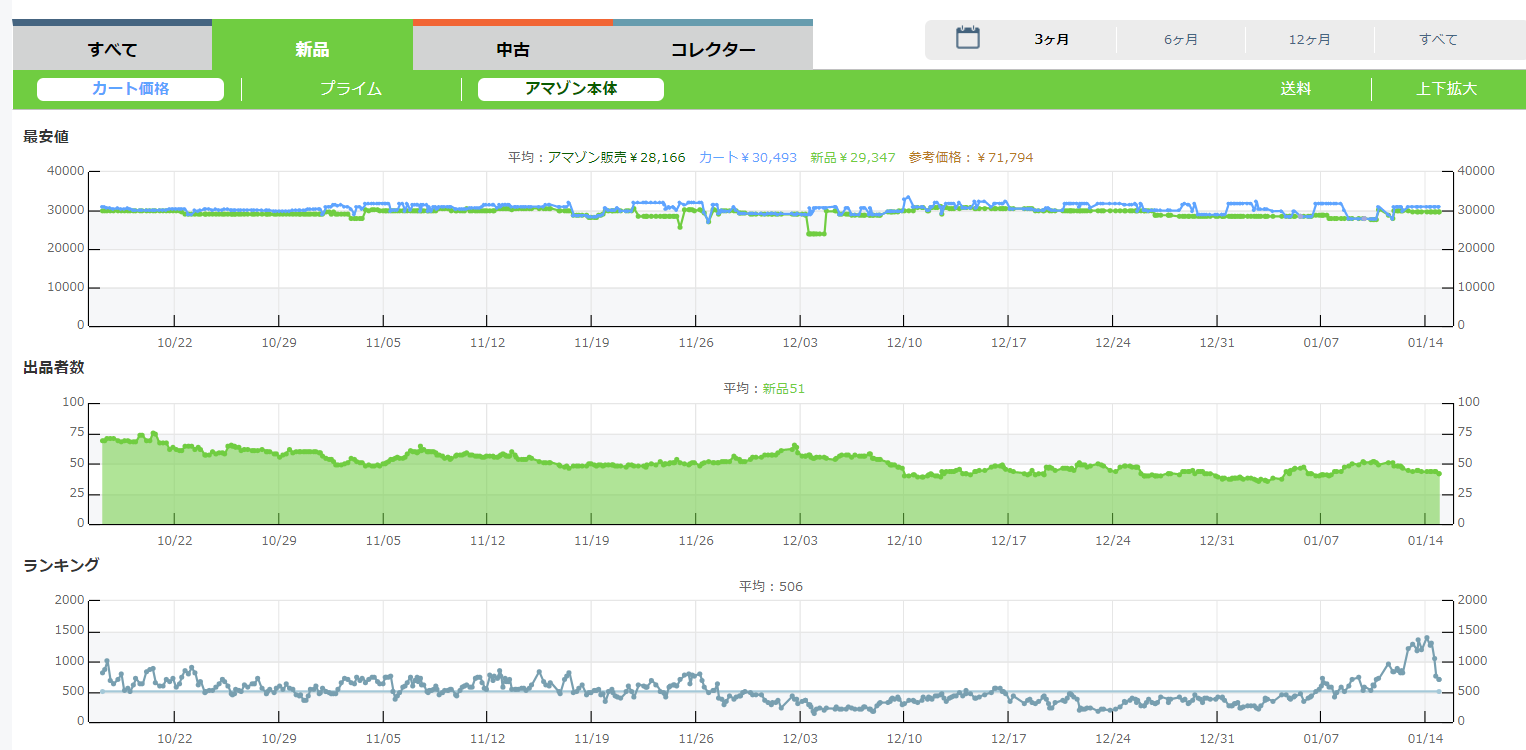The image size is (1526, 750).
Task: Click the 参考価格 ¥71,794 legend label
Action: point(970,158)
